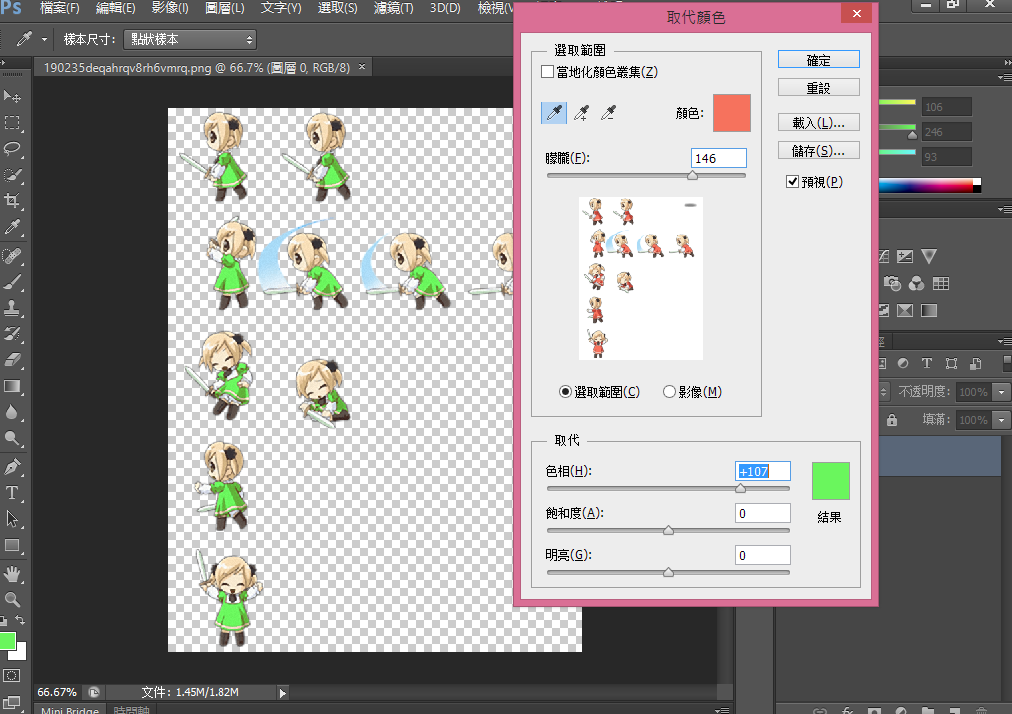Click the 確定 OK button
Screen dimensions: 1012x714
818,59
